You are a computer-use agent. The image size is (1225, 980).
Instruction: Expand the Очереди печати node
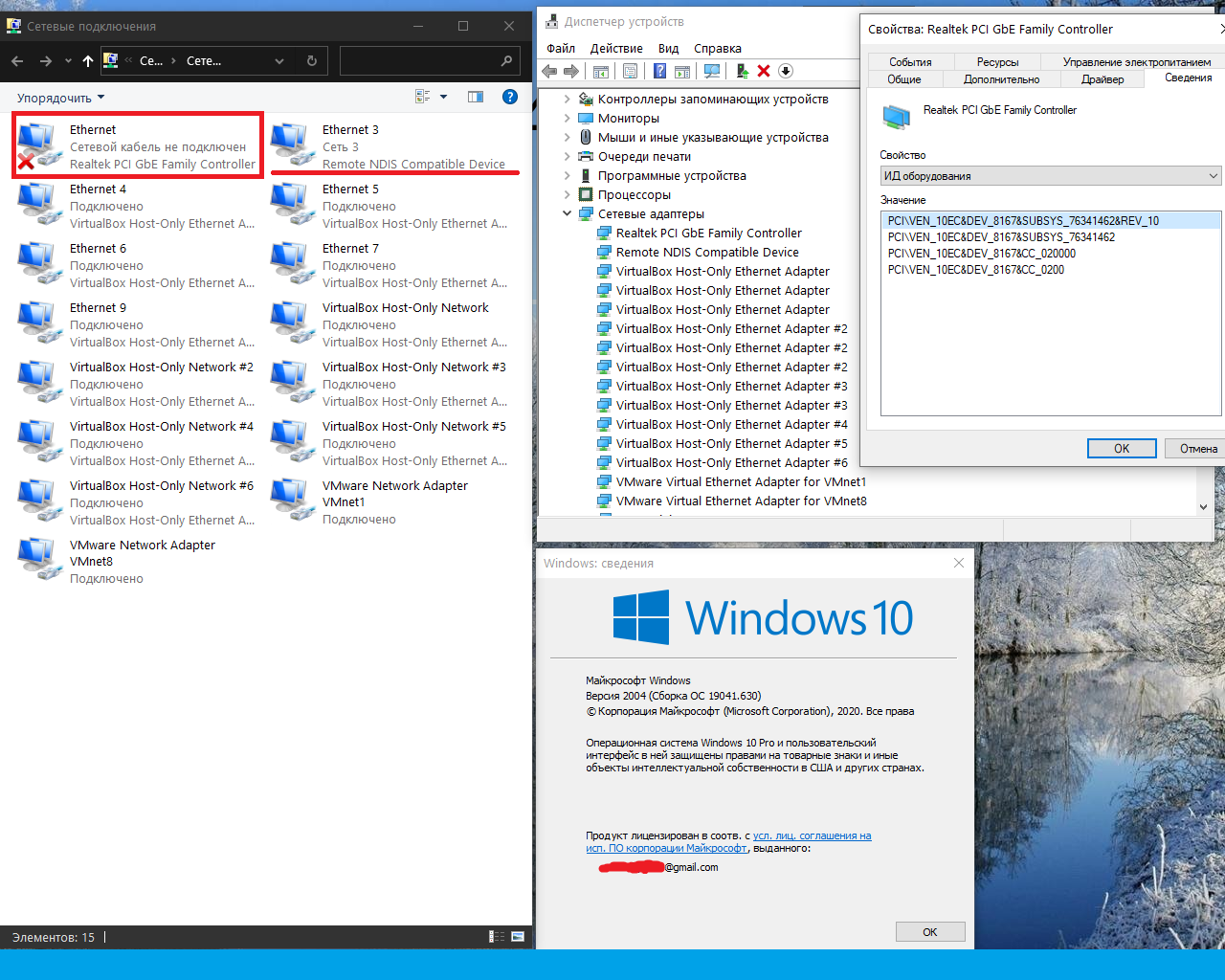point(567,156)
